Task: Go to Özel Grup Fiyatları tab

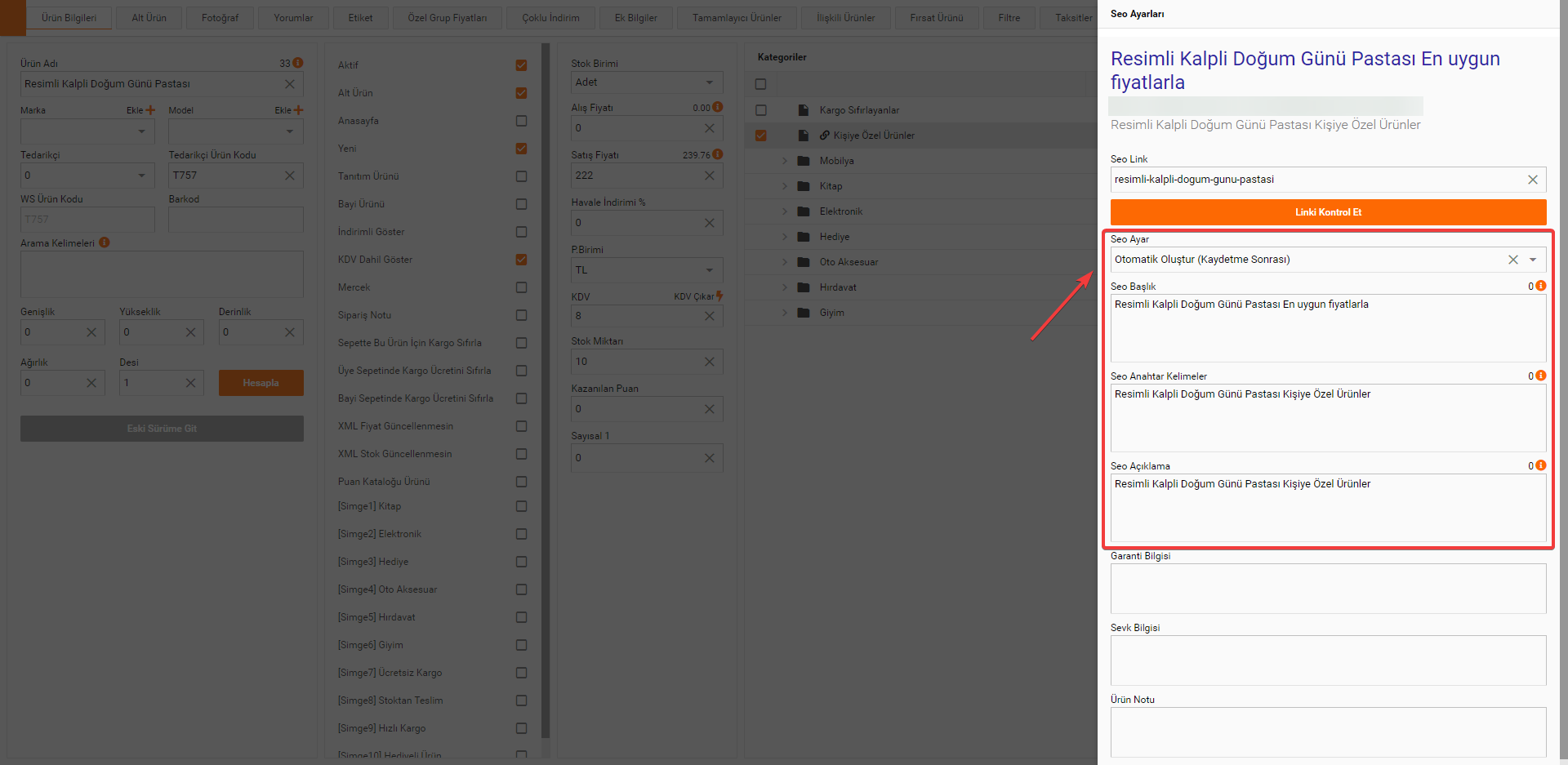Action: (448, 18)
